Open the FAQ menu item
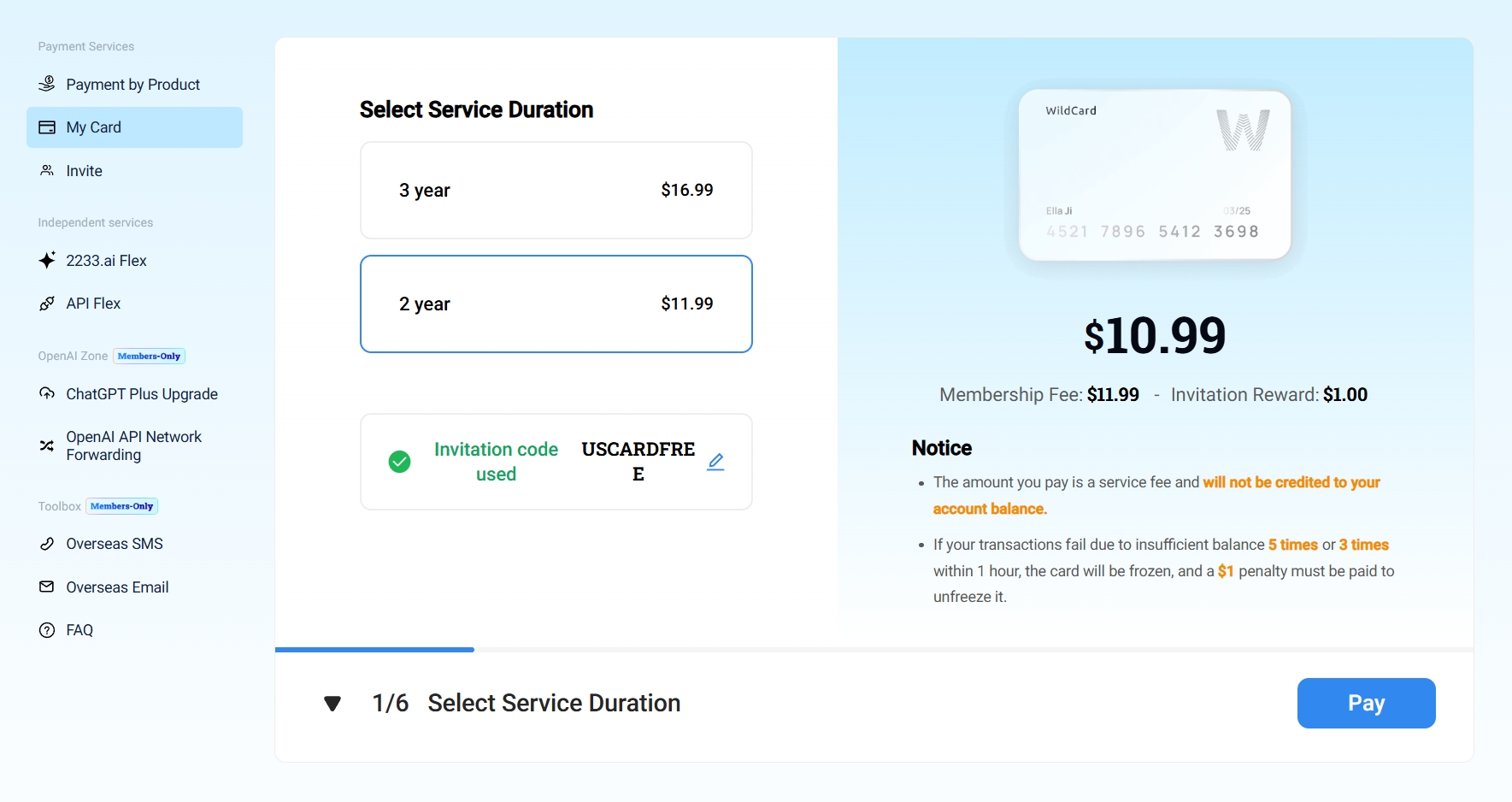The height and width of the screenshot is (802, 1512). [x=79, y=630]
